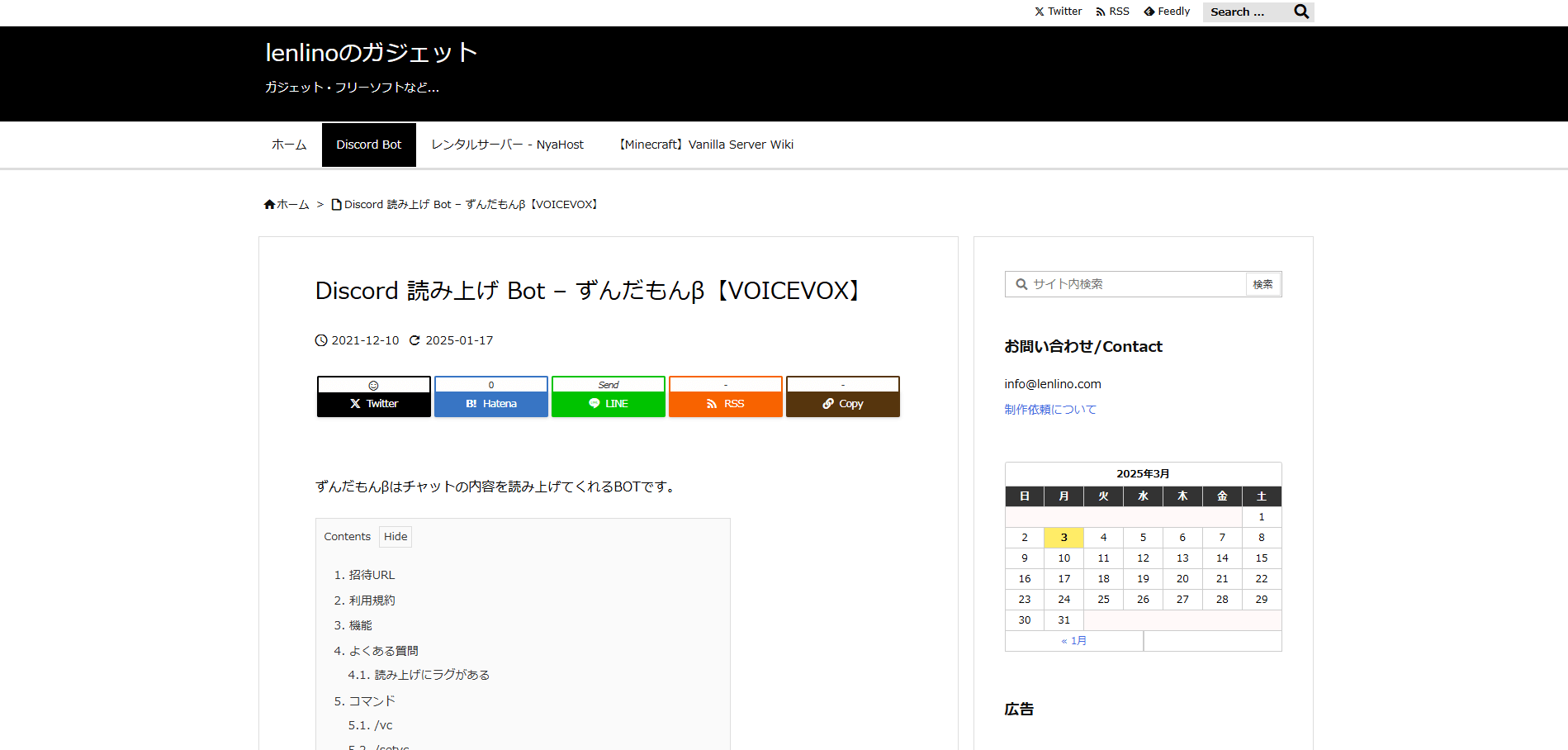Click the お問い合わせ/Contact heading

coord(1083,347)
